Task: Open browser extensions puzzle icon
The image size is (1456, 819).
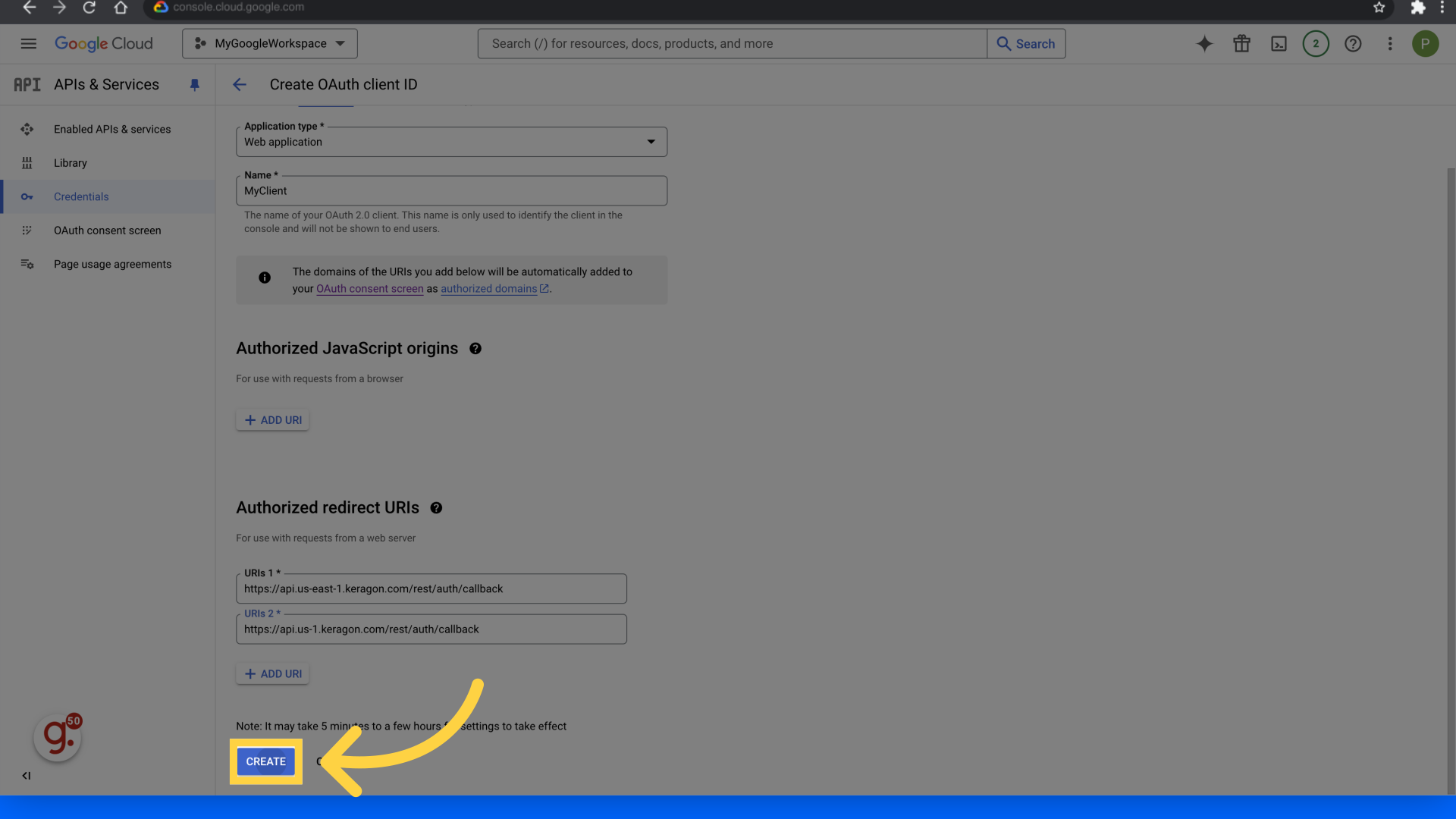Action: pyautogui.click(x=1417, y=8)
